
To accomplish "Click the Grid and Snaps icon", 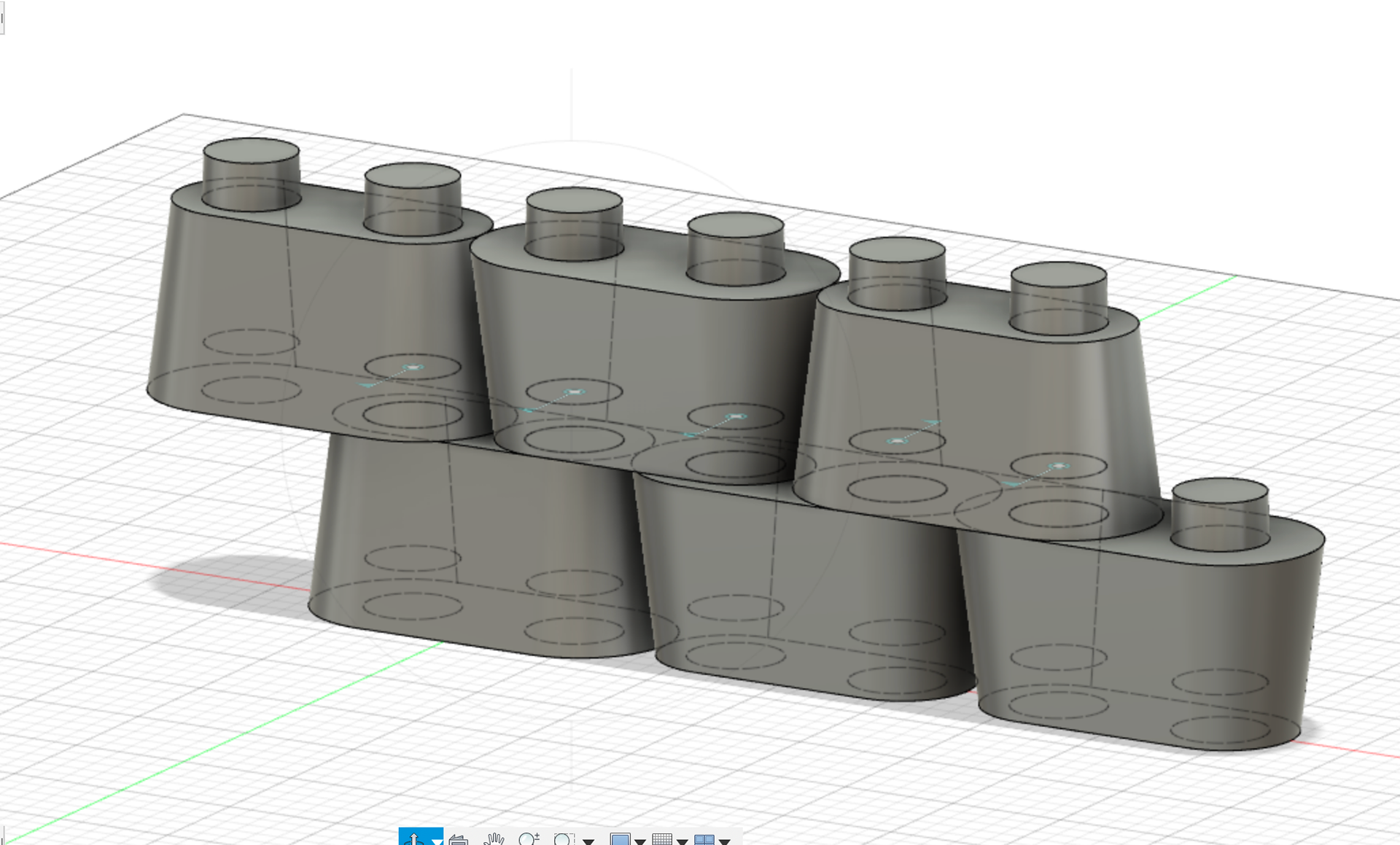I will [662, 839].
